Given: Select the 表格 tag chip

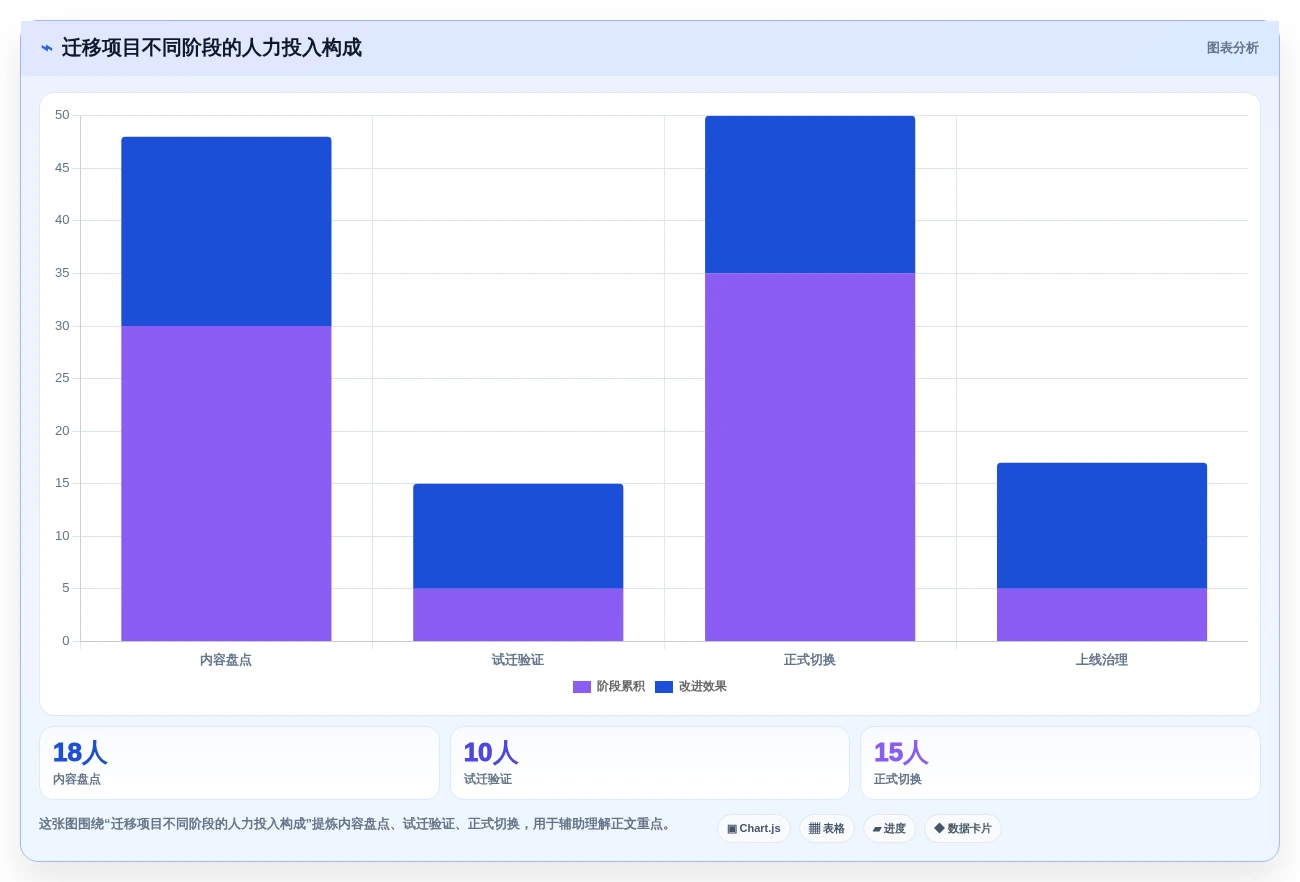Looking at the screenshot, I should coord(827,828).
